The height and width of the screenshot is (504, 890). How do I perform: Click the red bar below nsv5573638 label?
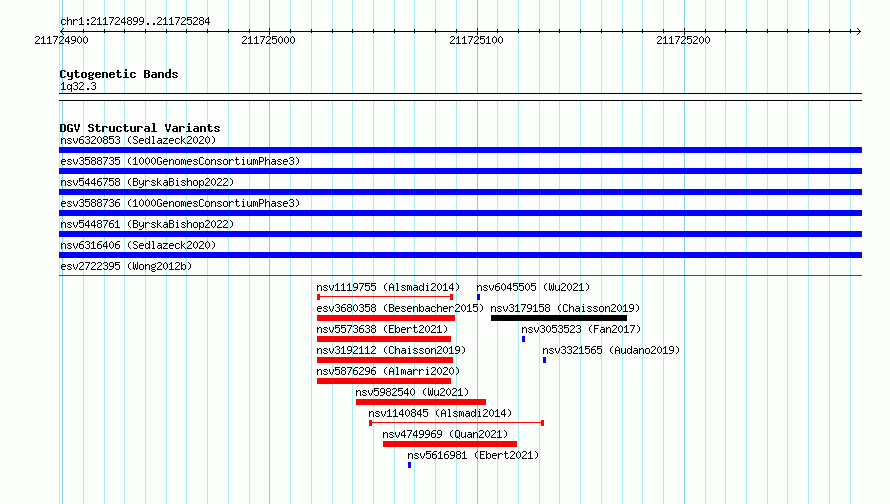click(x=384, y=339)
